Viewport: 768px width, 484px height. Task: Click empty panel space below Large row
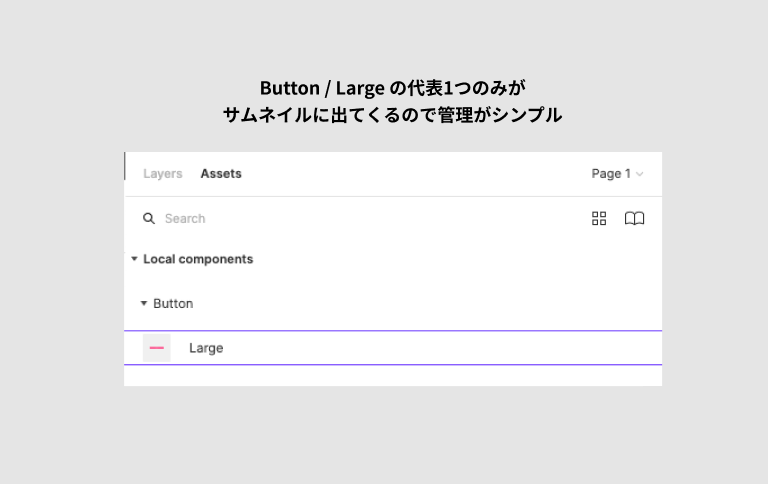click(392, 376)
